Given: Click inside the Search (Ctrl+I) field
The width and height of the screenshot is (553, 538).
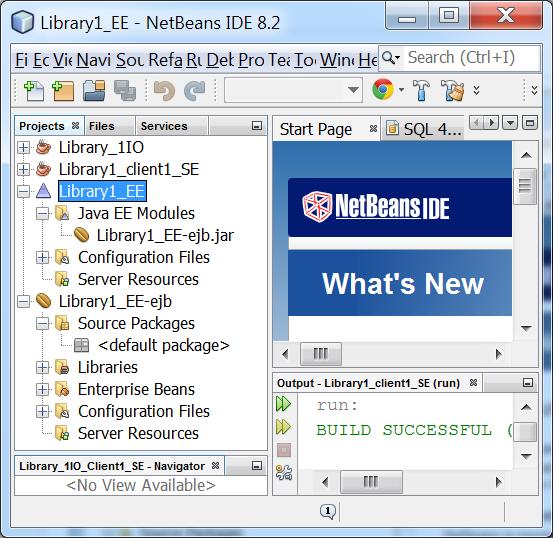Looking at the screenshot, I should [471, 58].
